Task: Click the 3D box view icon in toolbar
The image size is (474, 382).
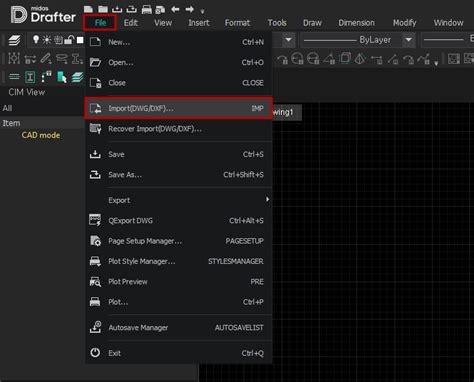Action: 345,58
